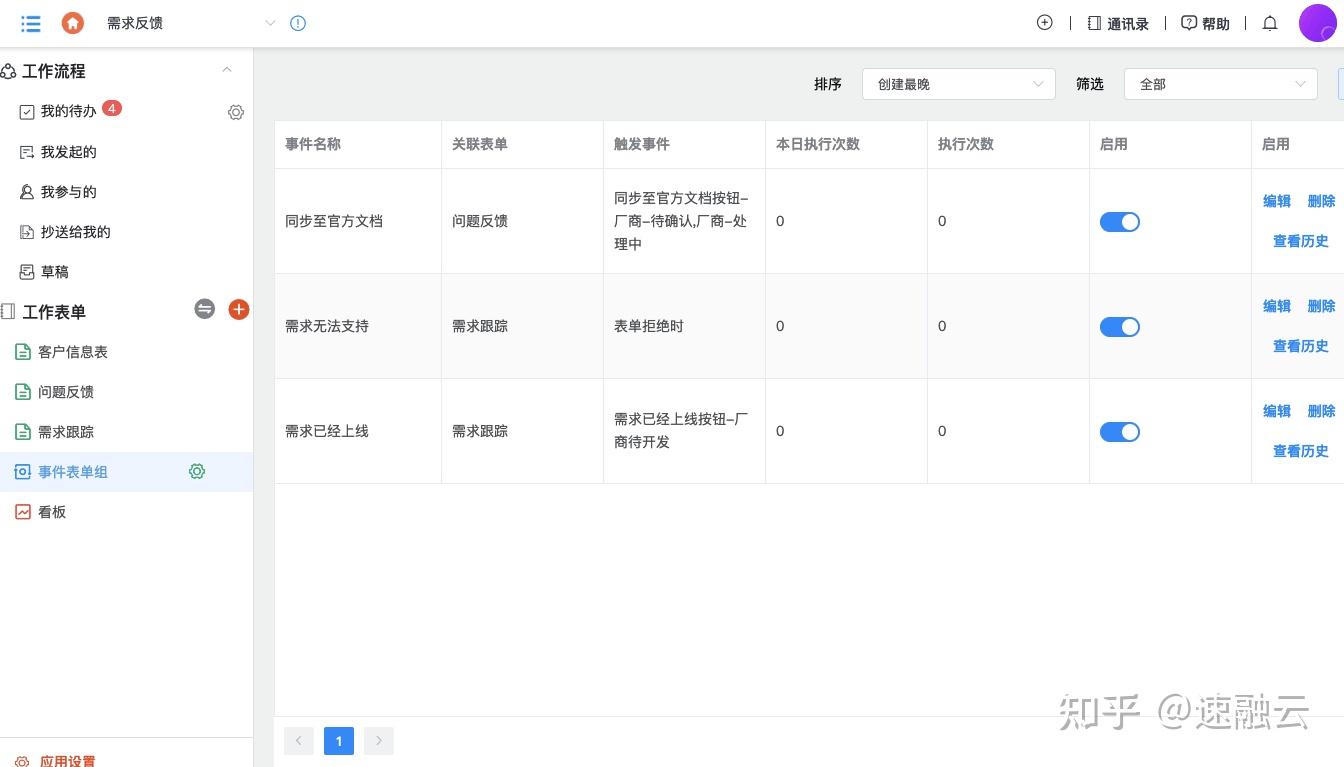
Task: Click 编辑 for 同步至官方文档 row
Action: pyautogui.click(x=1277, y=201)
